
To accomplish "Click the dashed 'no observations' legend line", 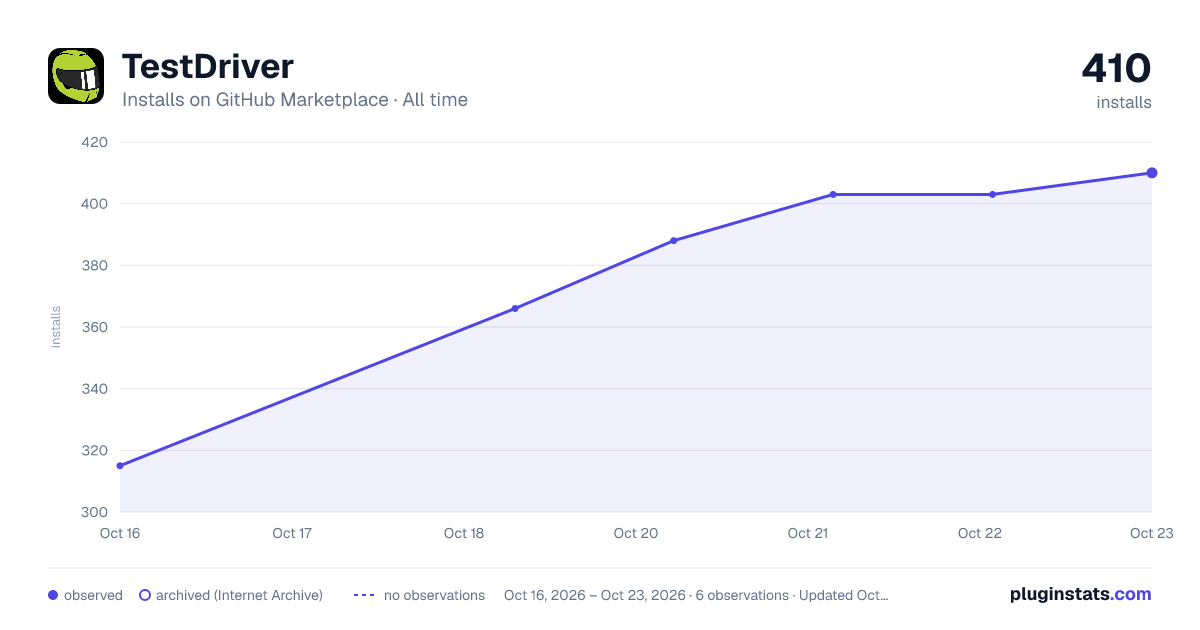I will click(364, 595).
